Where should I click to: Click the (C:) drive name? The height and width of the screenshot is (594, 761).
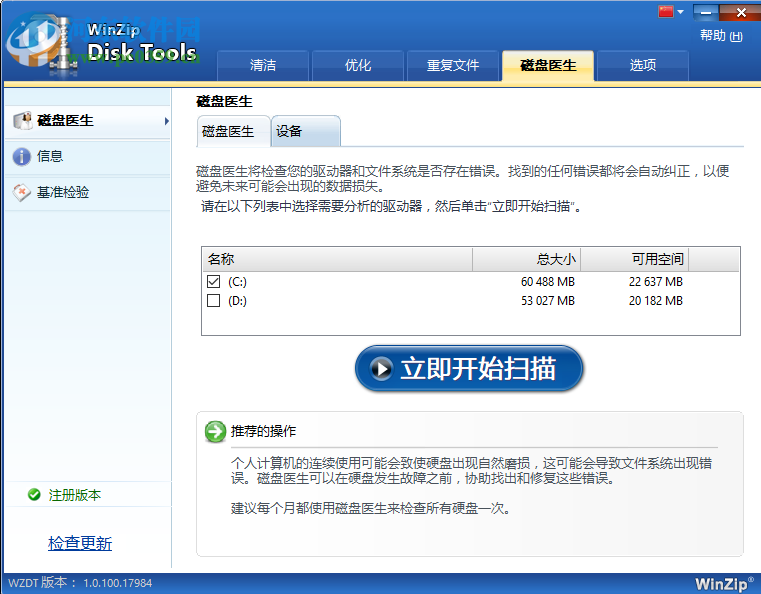[x=237, y=282]
